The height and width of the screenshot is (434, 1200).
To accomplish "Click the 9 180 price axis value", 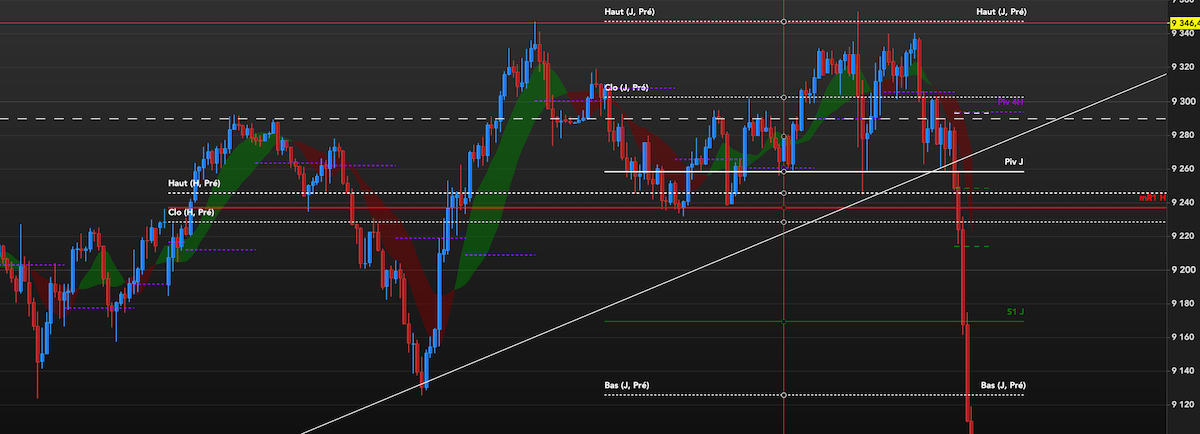I will click(x=1184, y=304).
